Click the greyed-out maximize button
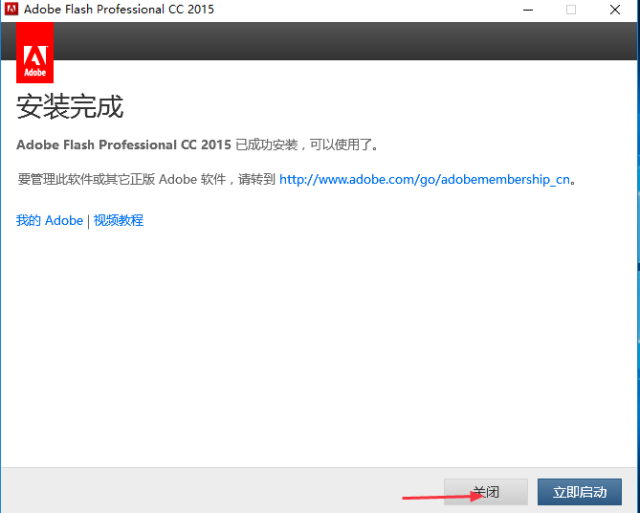This screenshot has height=513, width=640. pos(571,10)
